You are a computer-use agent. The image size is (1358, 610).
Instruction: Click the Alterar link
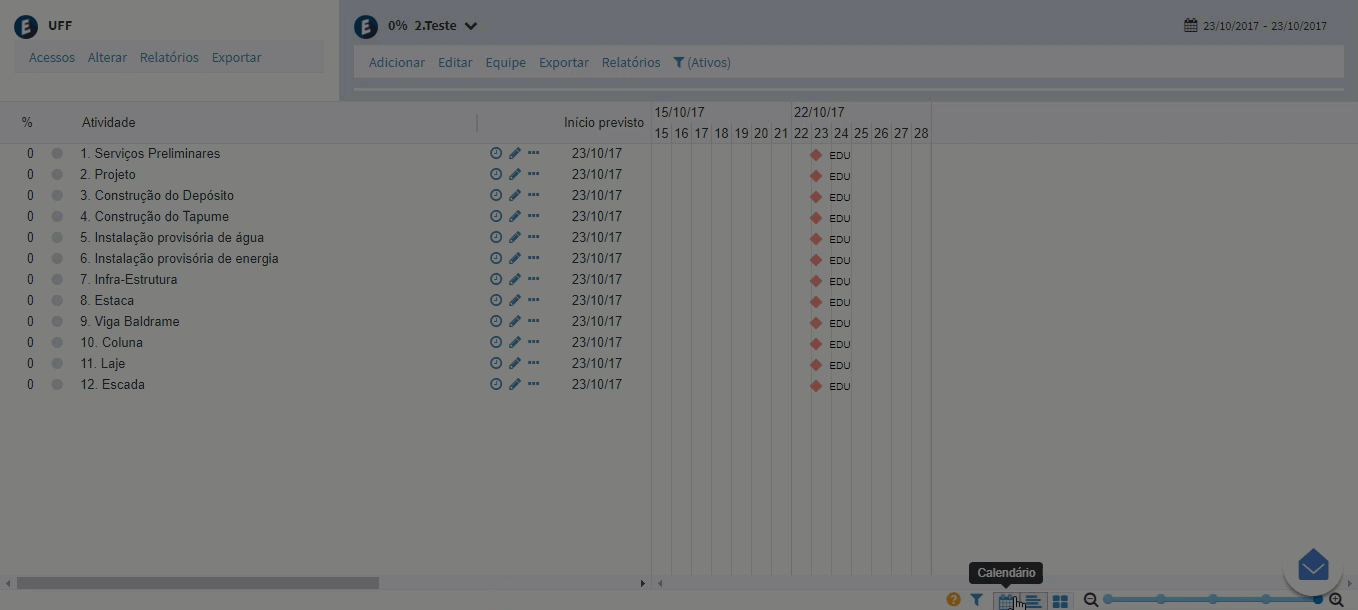click(107, 57)
